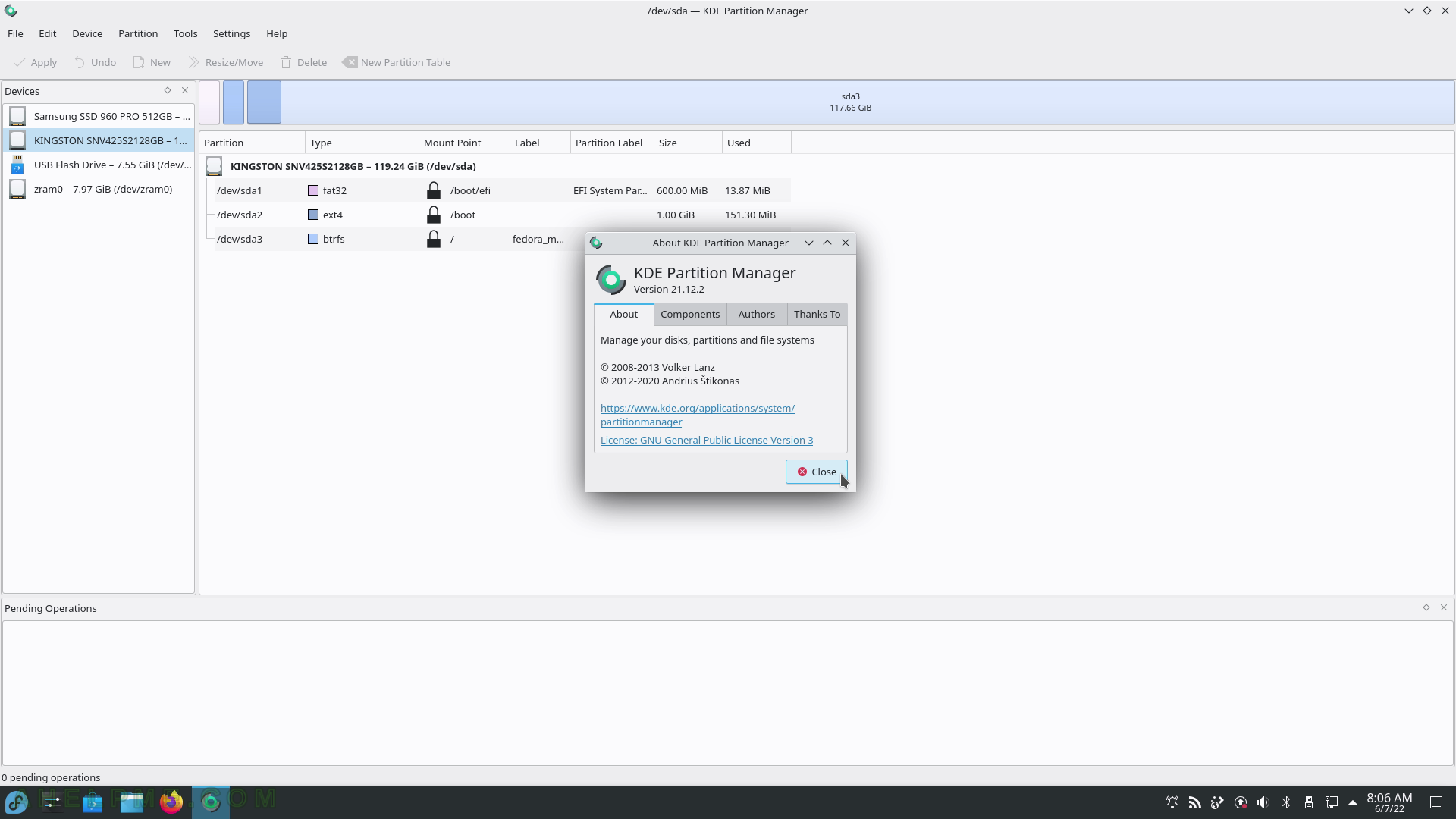The width and height of the screenshot is (1456, 819).
Task: Open the Settings menu
Action: [231, 33]
